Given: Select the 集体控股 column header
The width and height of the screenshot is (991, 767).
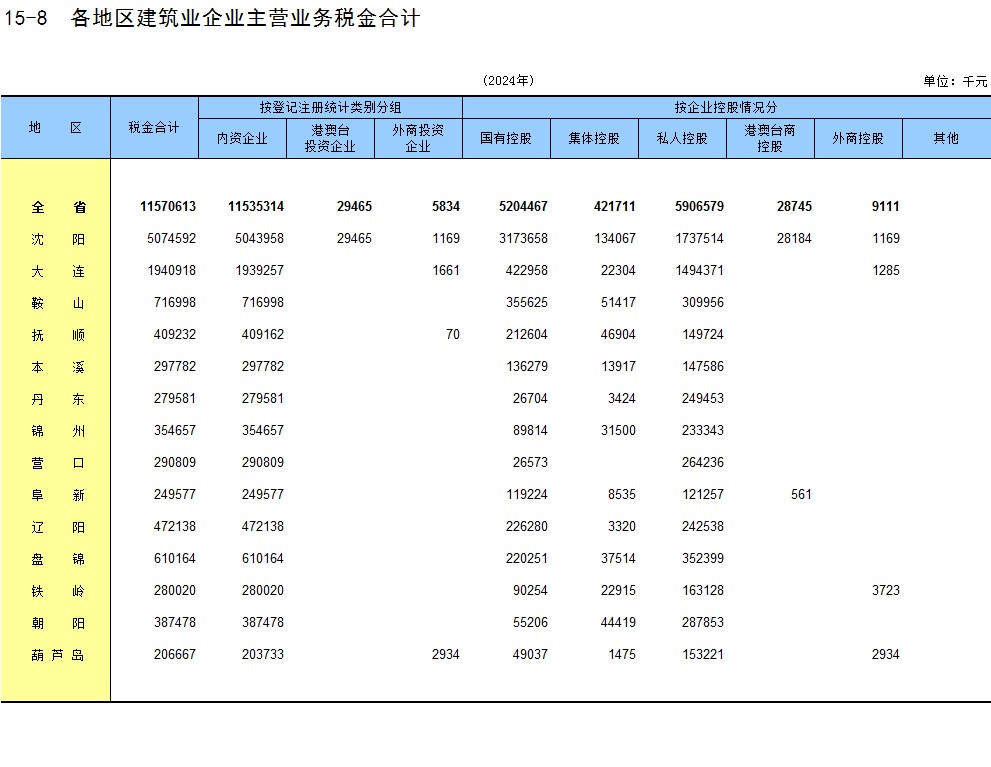Looking at the screenshot, I should pyautogui.click(x=594, y=138).
